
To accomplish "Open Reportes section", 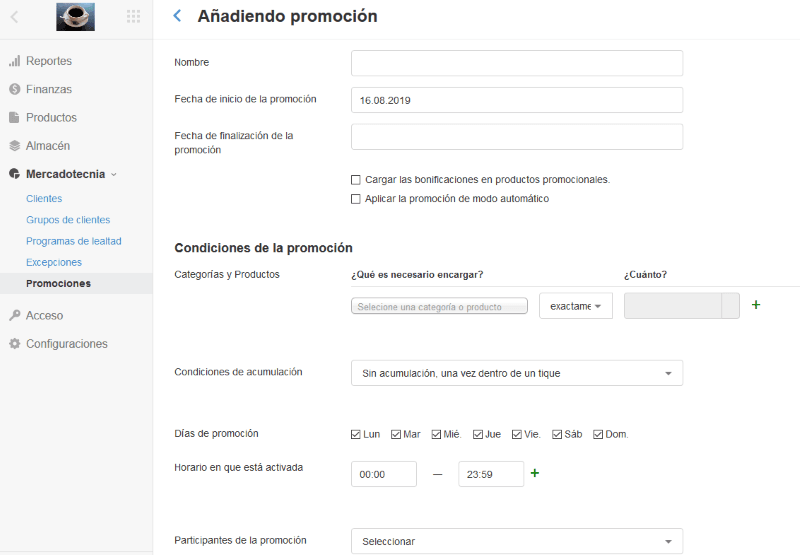I will (x=49, y=61).
